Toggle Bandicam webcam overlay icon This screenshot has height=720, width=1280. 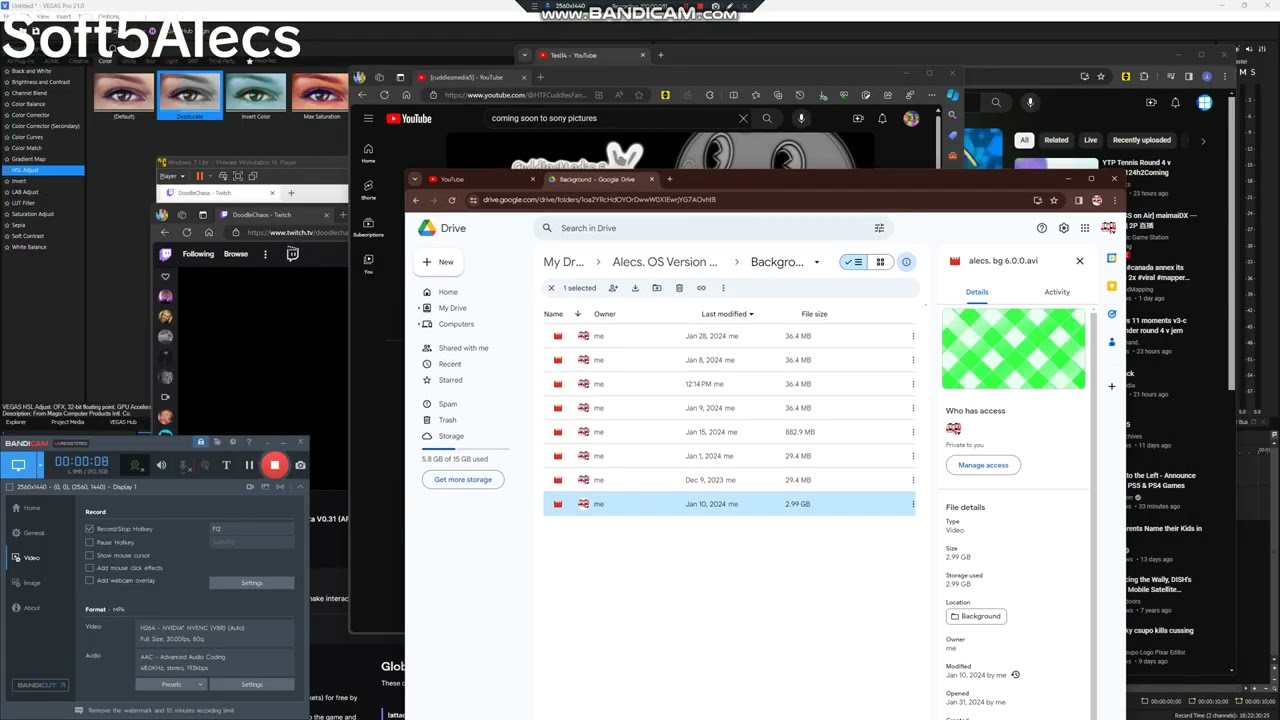coord(136,465)
